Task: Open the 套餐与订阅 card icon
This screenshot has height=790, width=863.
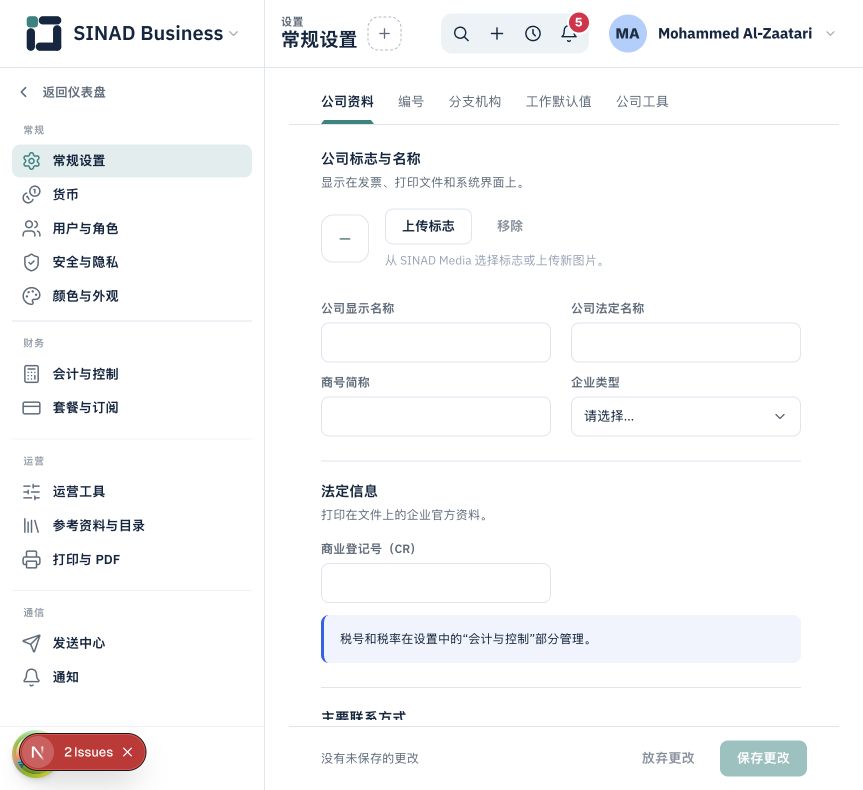Action: 31,408
